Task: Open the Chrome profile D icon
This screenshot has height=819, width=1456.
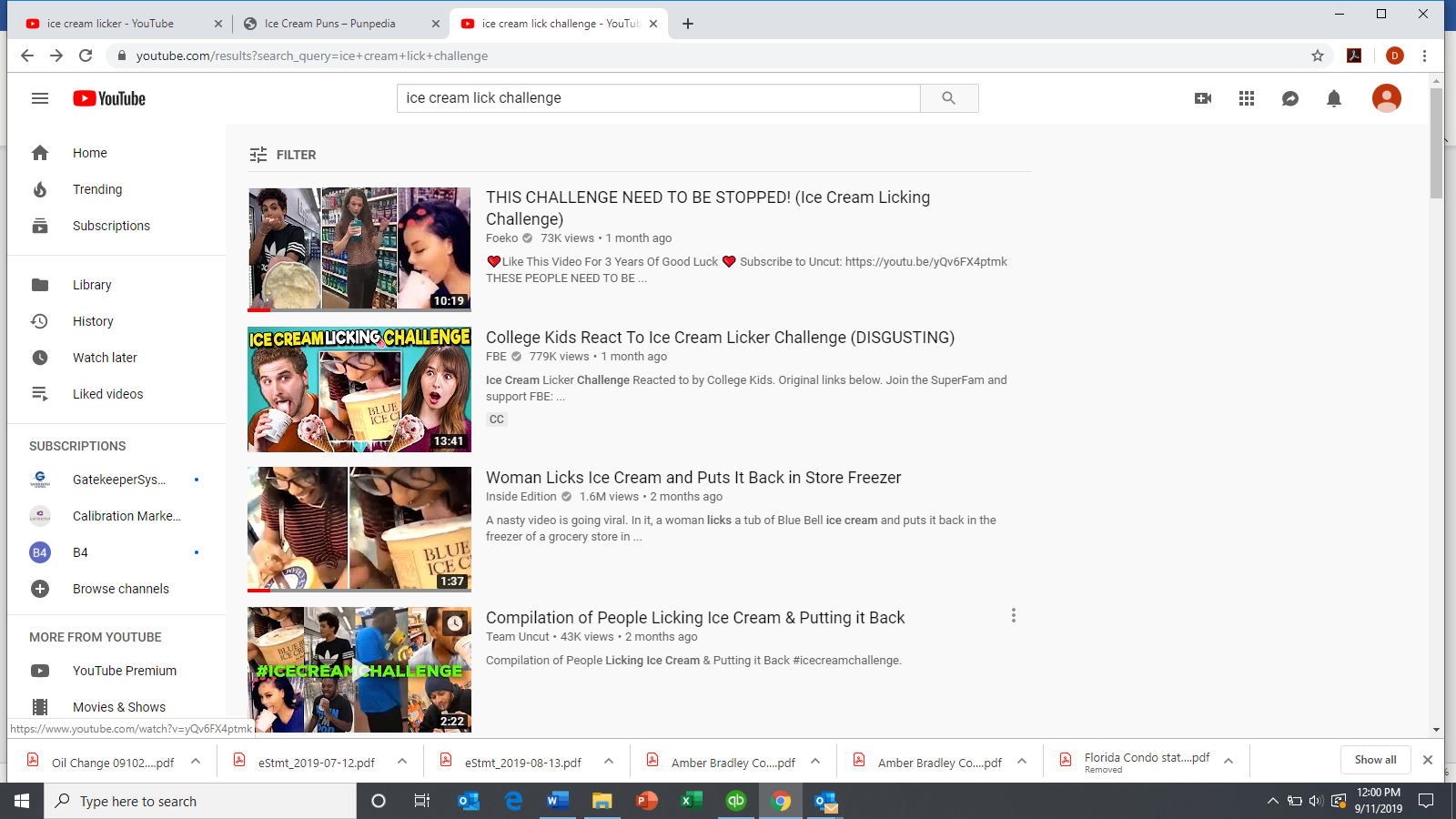Action: pyautogui.click(x=1395, y=56)
